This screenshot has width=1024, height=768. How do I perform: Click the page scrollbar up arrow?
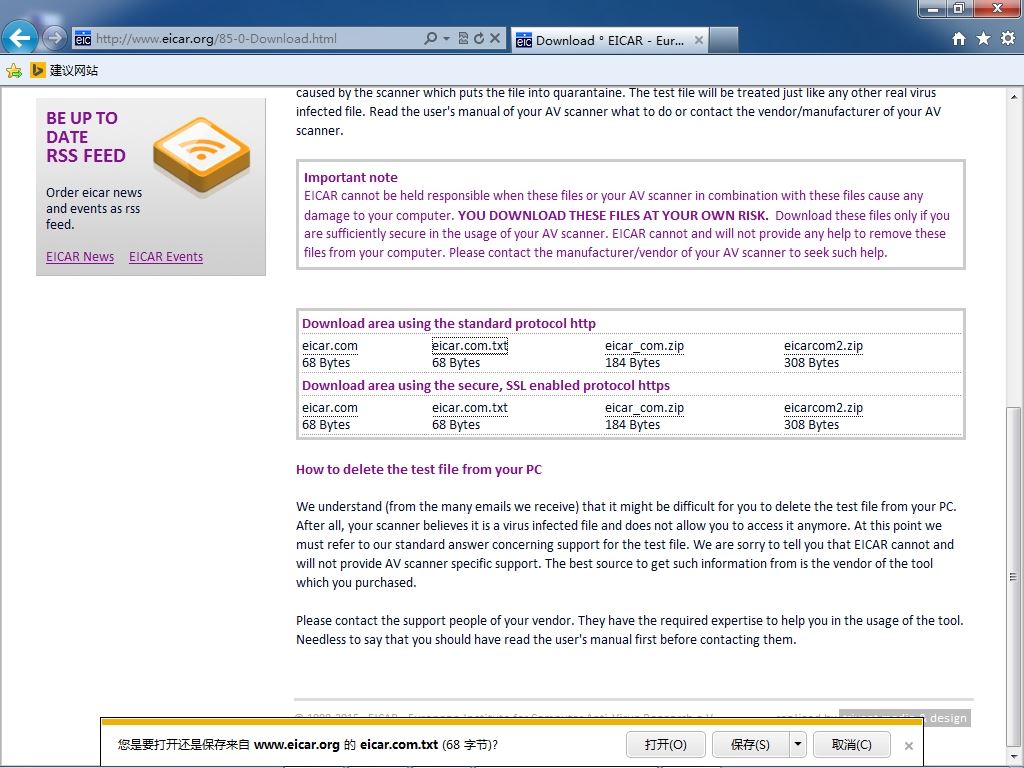click(x=1014, y=97)
